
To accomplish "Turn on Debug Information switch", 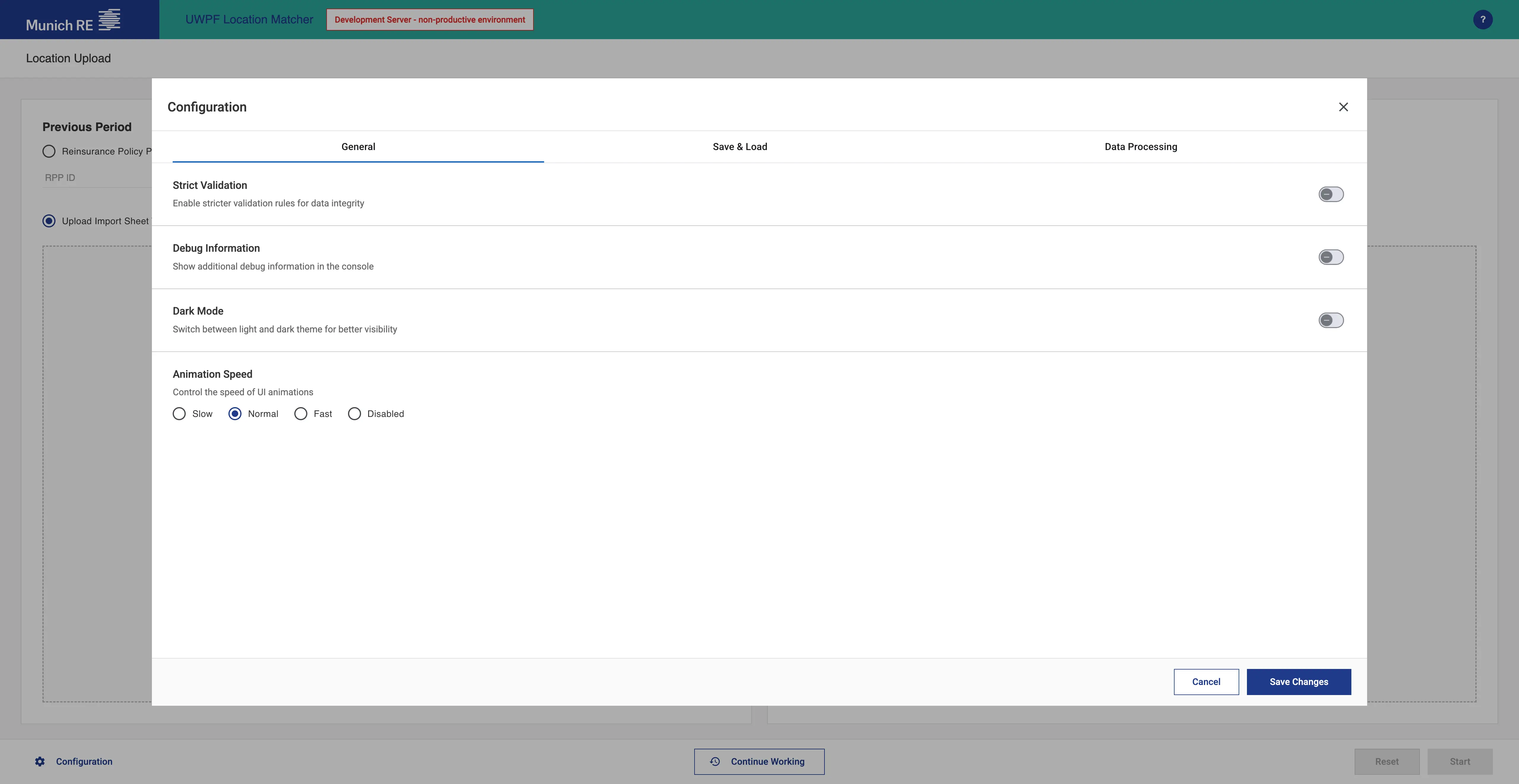I will point(1331,258).
